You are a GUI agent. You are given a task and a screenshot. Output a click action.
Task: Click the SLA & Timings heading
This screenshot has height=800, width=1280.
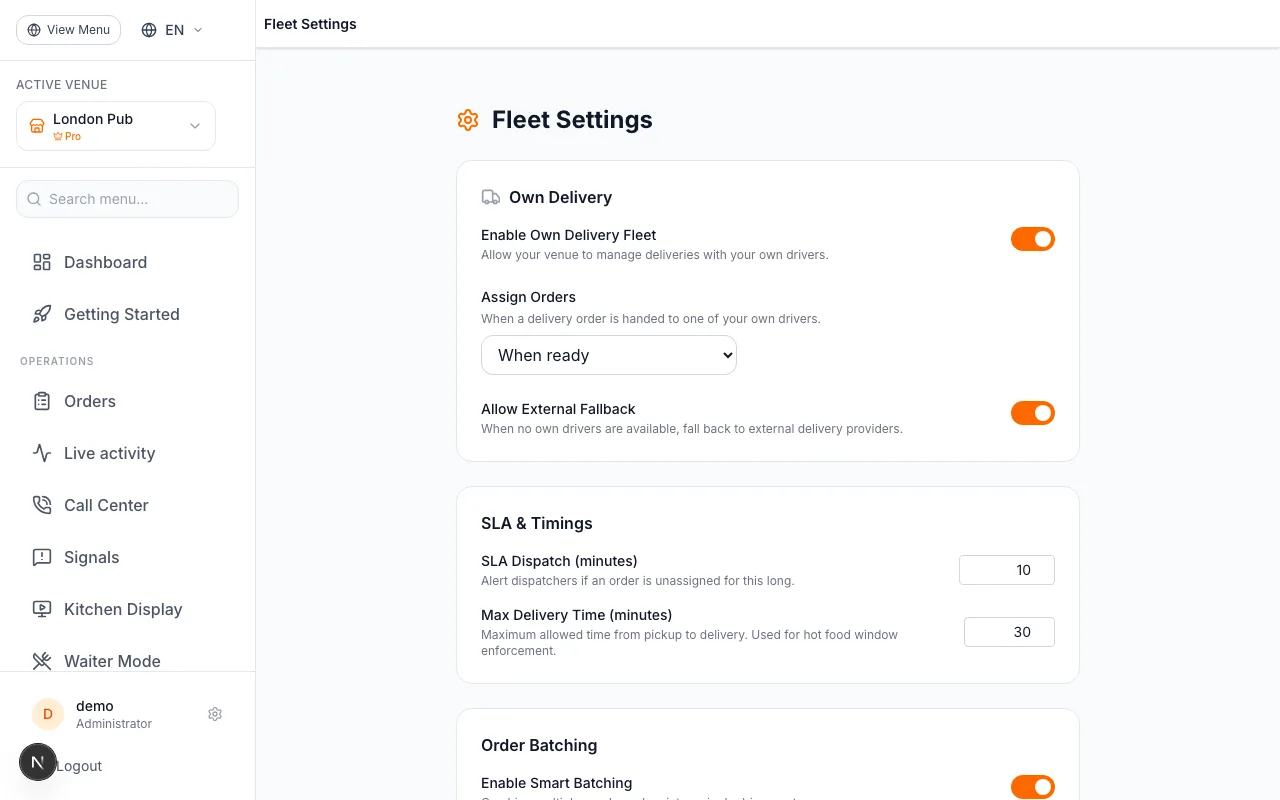coord(537,523)
